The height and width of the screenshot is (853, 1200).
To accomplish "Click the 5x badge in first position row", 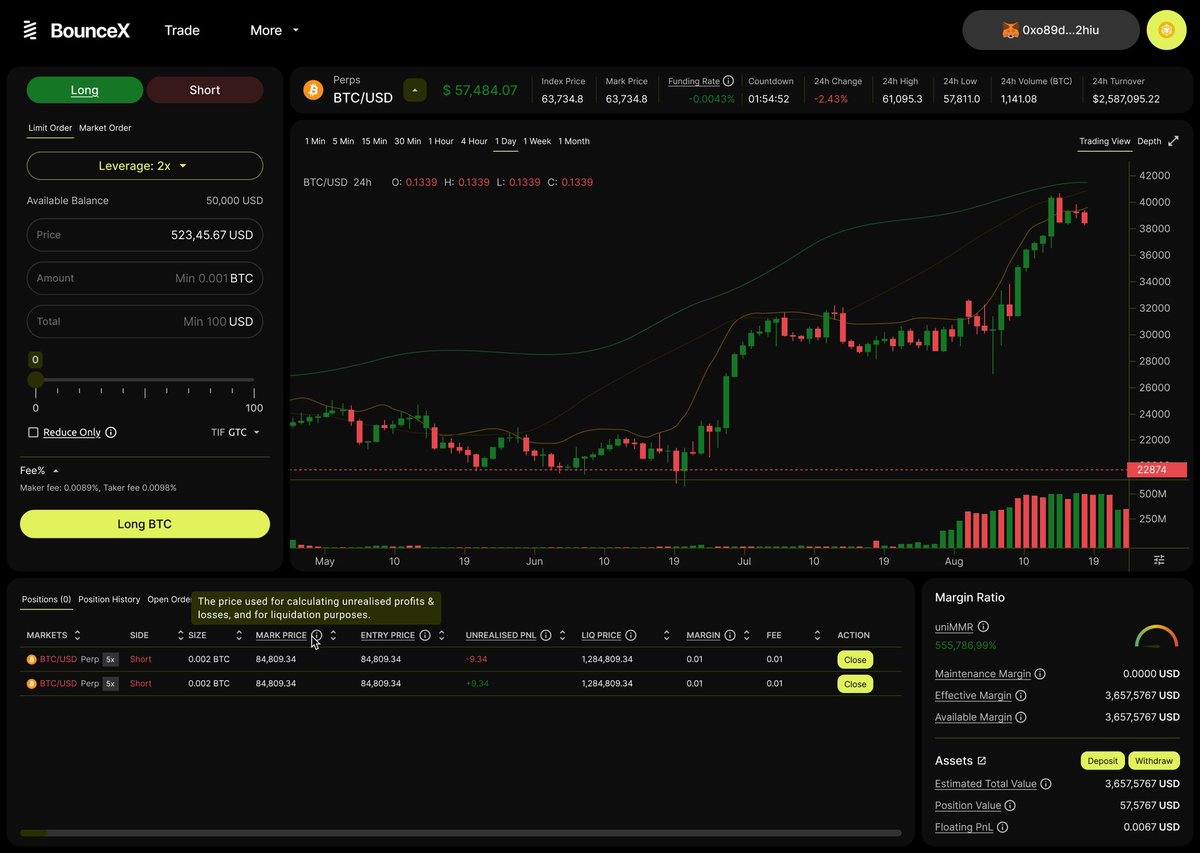I will [x=111, y=660].
